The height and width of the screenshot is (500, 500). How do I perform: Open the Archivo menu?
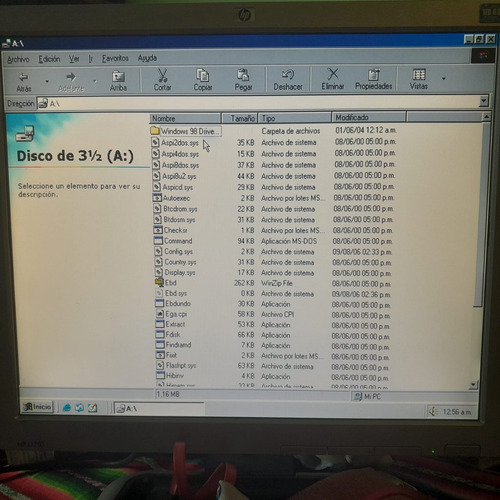click(x=18, y=59)
